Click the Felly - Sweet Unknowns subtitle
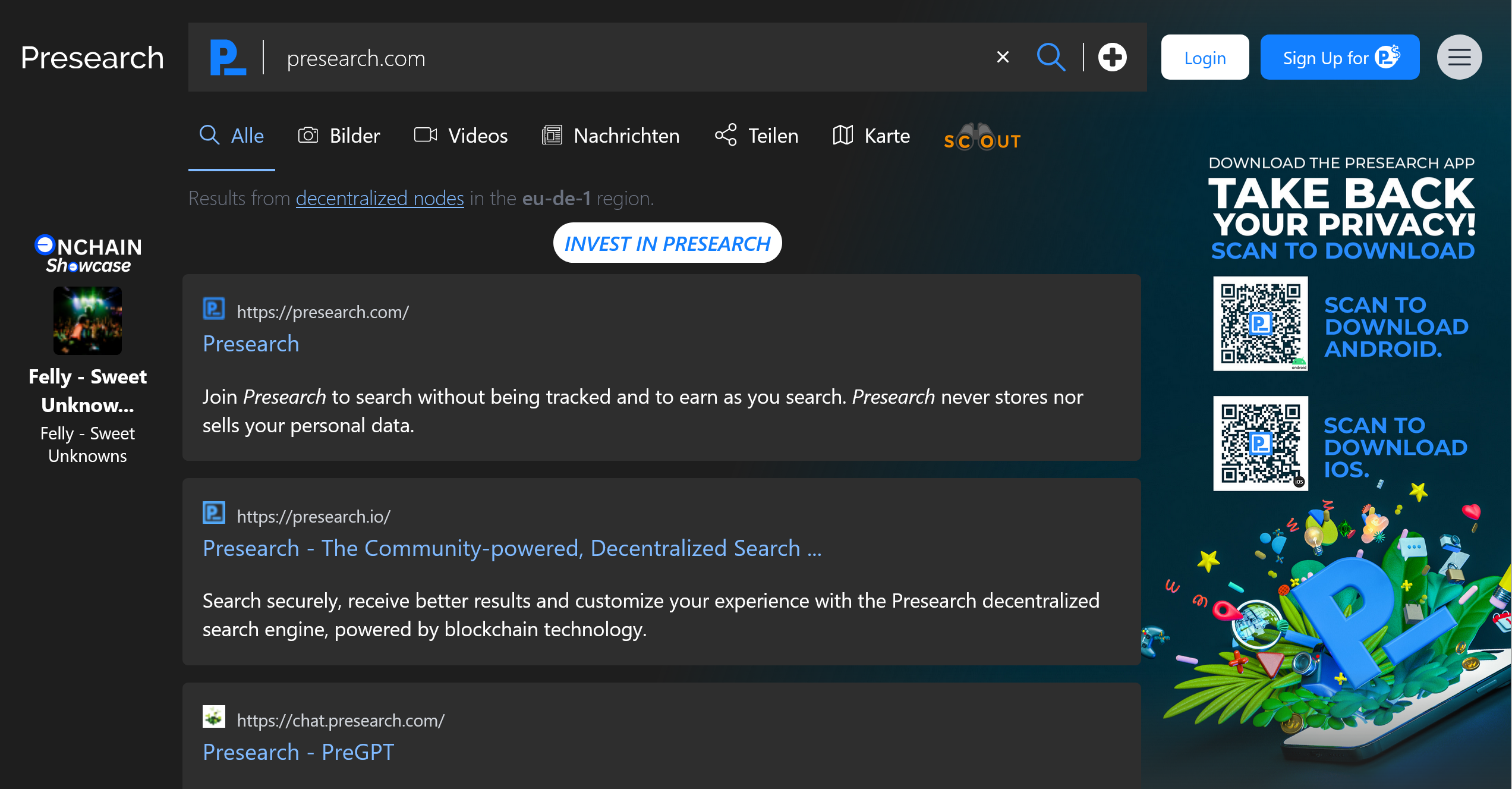The height and width of the screenshot is (789, 1512). tap(87, 444)
